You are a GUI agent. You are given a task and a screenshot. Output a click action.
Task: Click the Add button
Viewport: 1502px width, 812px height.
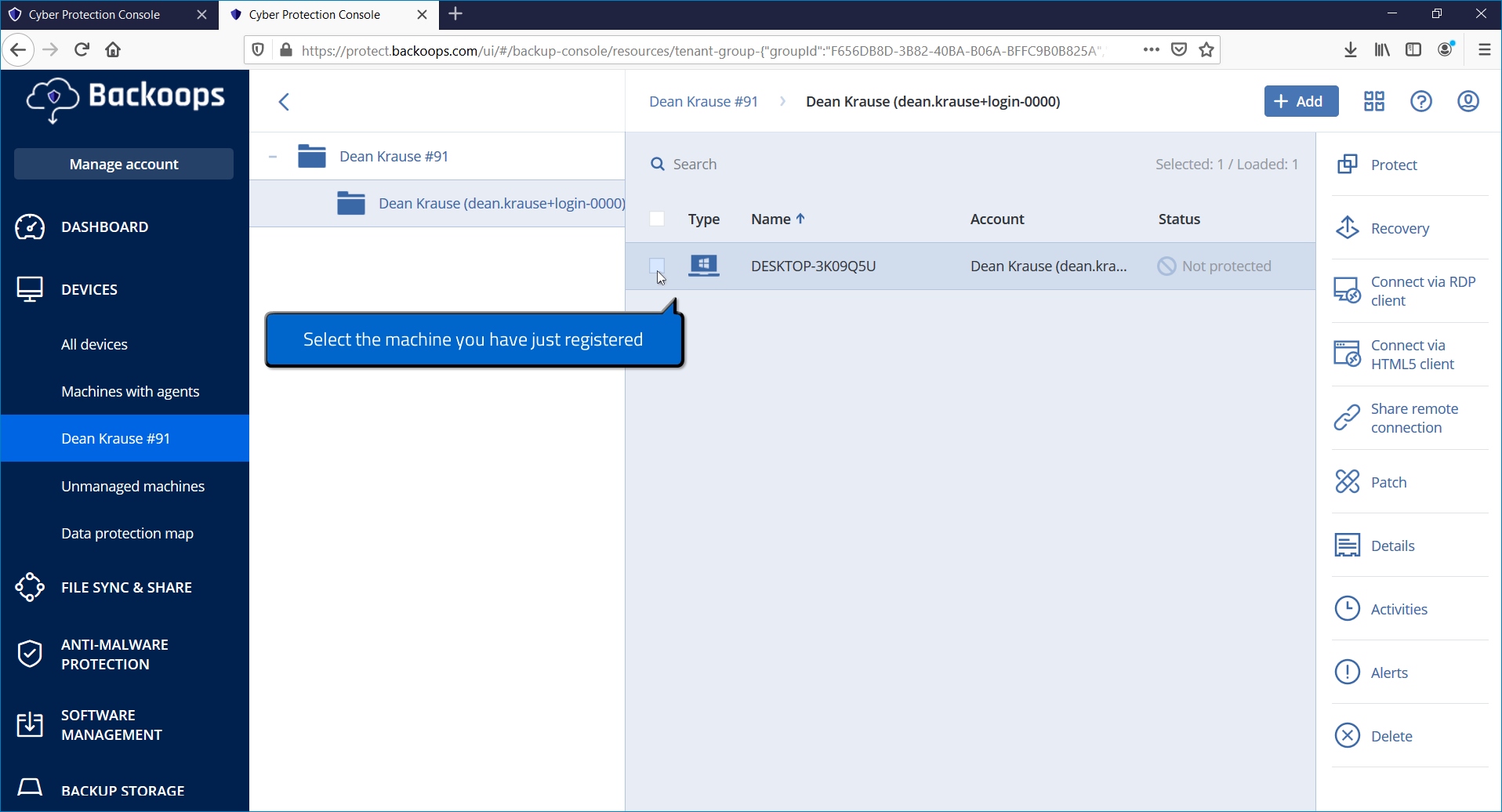click(x=1301, y=101)
